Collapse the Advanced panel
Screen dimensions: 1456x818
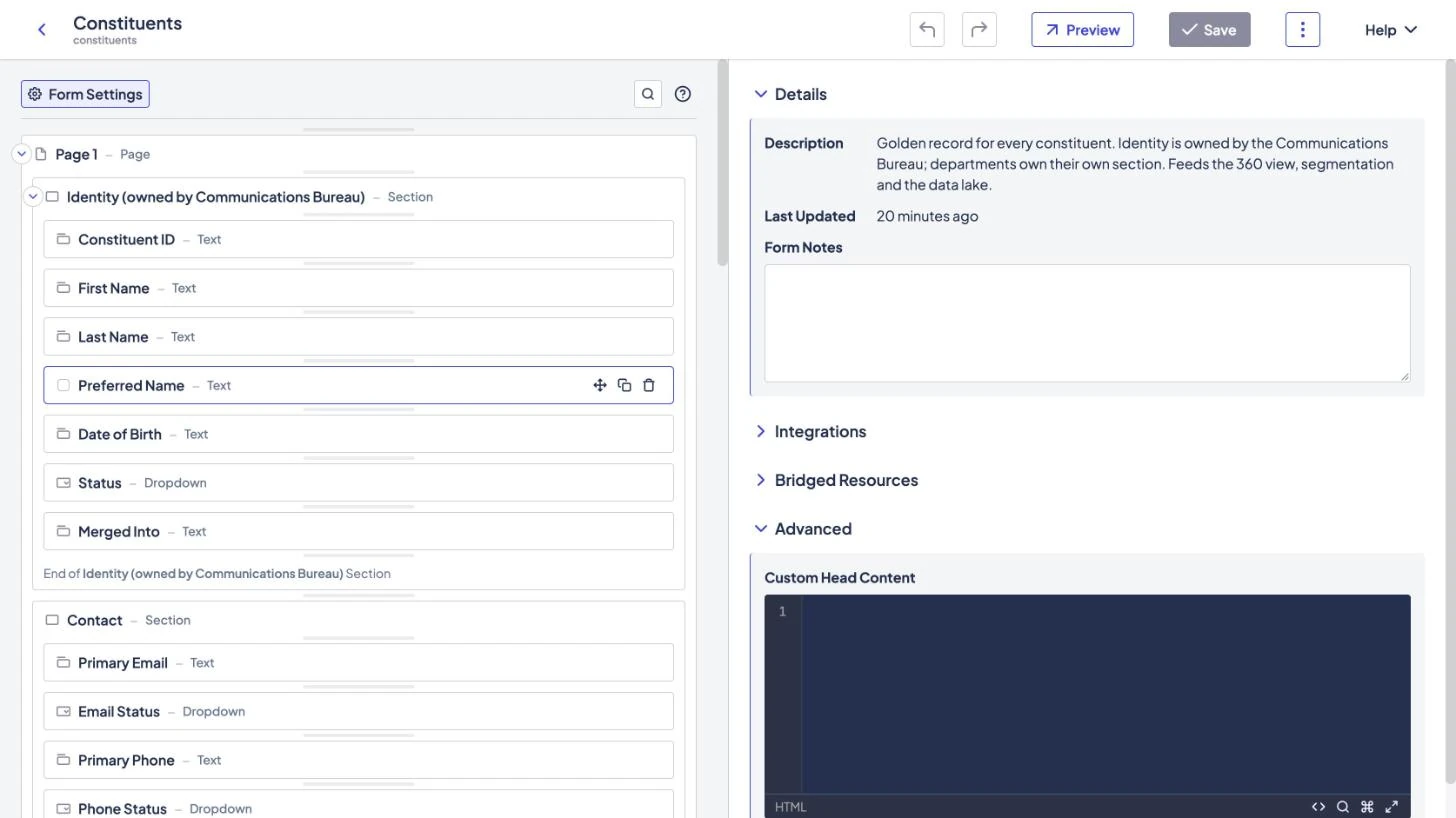(x=761, y=529)
